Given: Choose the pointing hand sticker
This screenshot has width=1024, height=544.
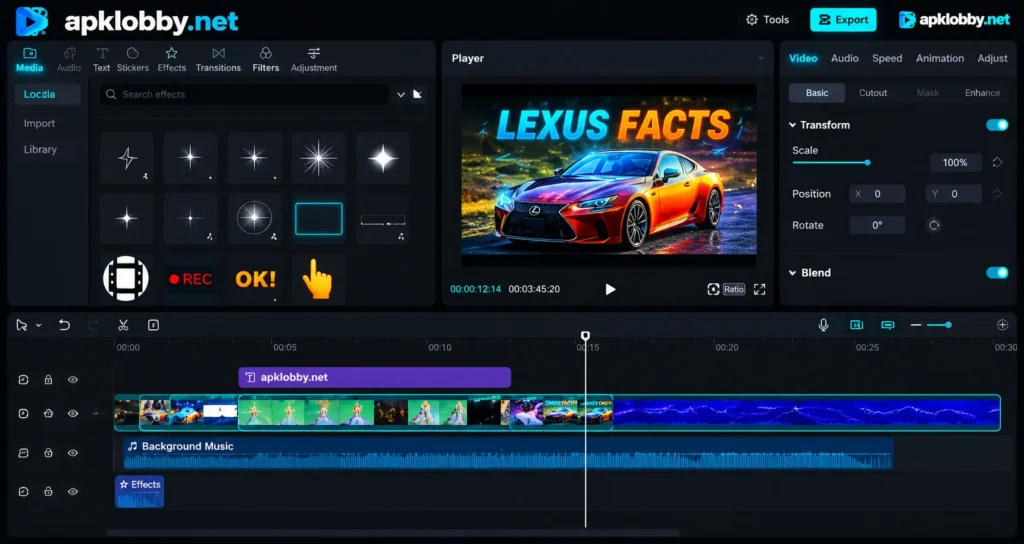Looking at the screenshot, I should (318, 279).
